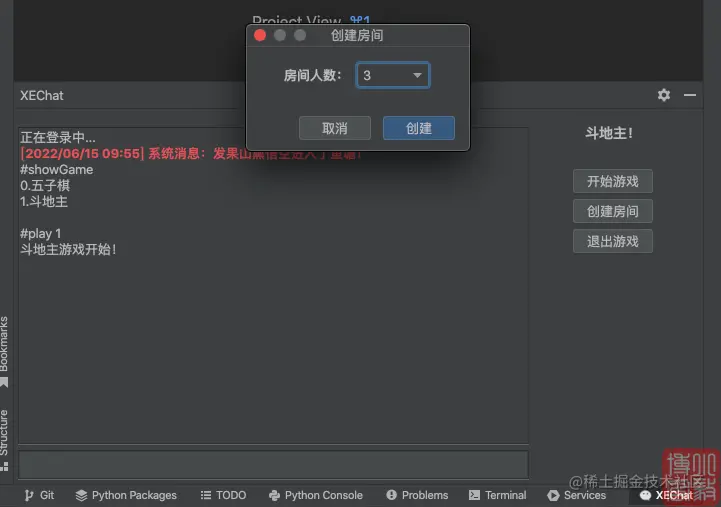
Task: Open the Python Packages tool window
Action: tap(126, 495)
